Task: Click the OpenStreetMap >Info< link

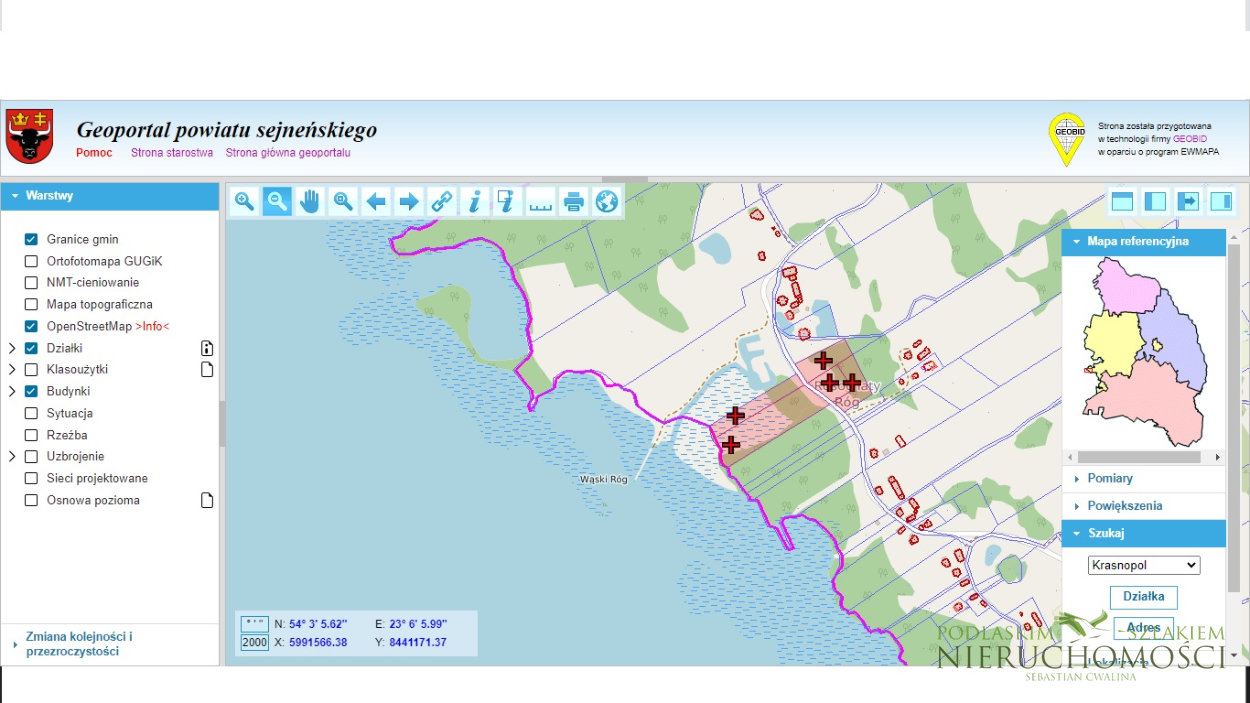Action: (x=152, y=326)
